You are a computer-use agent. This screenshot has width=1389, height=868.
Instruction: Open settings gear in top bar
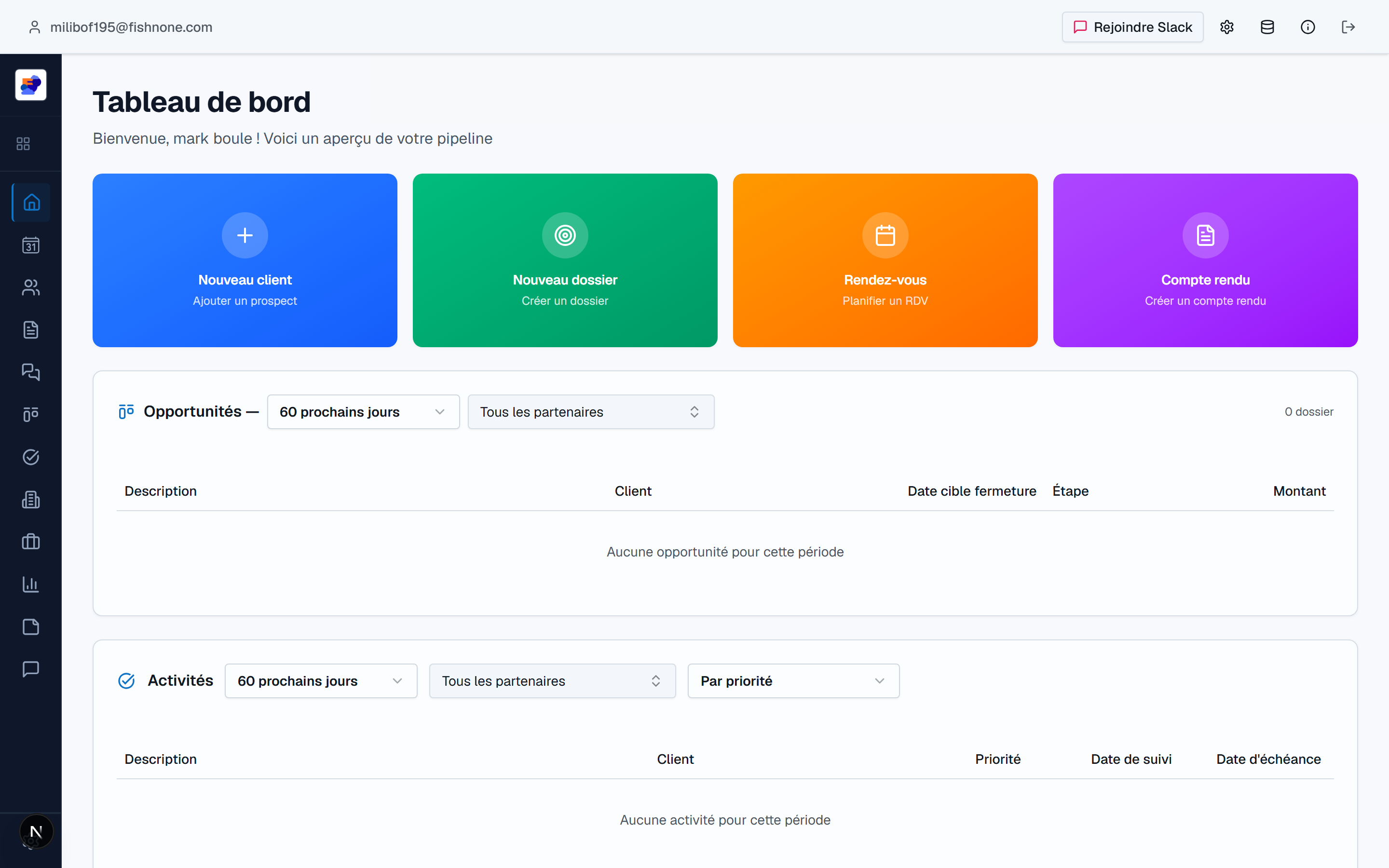[x=1227, y=27]
